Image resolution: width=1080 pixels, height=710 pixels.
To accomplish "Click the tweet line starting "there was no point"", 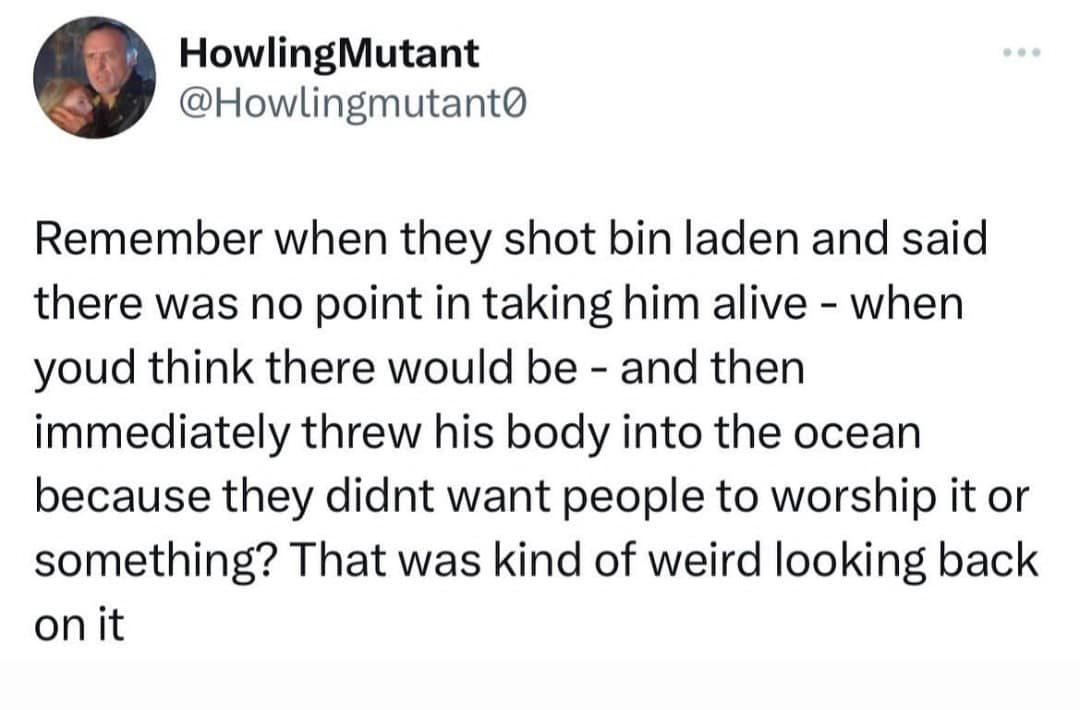I will click(499, 305).
